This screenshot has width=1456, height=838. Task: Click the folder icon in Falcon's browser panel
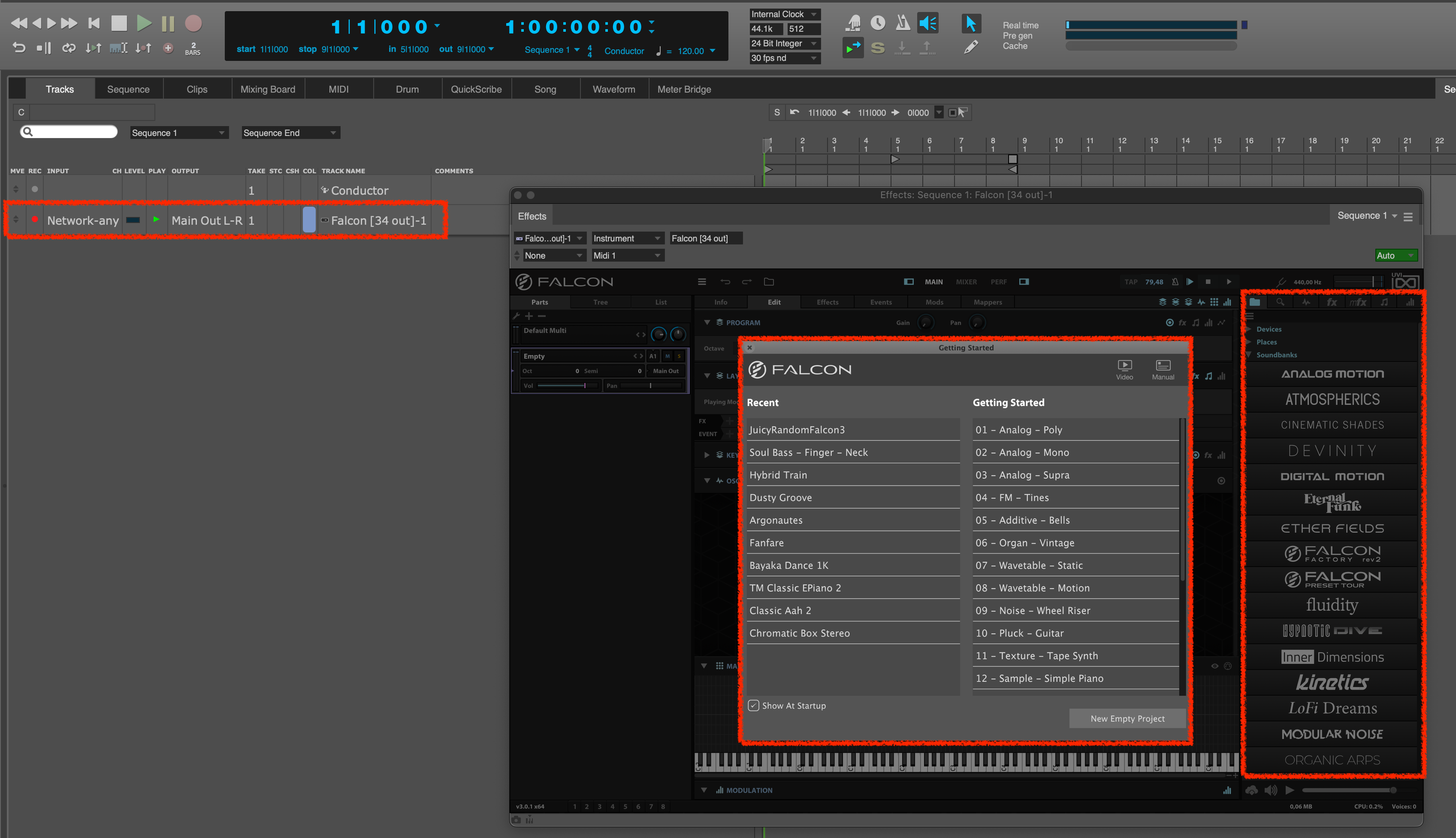pos(1254,301)
